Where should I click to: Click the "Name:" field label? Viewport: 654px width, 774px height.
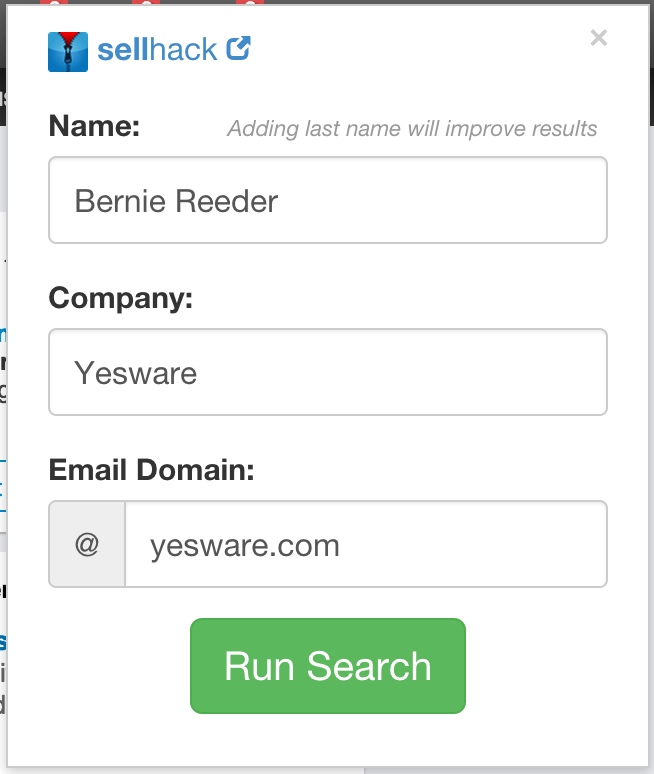[x=95, y=127]
